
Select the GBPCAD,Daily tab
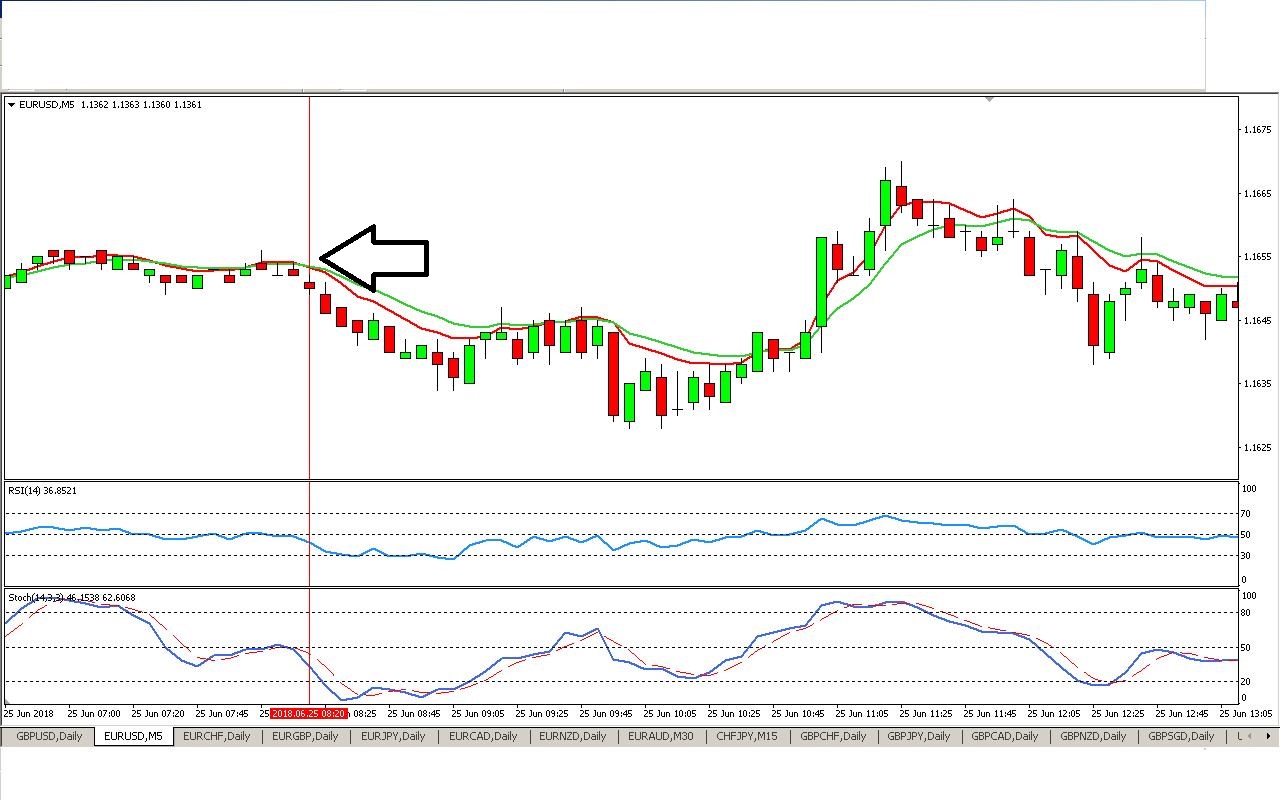click(x=1005, y=736)
